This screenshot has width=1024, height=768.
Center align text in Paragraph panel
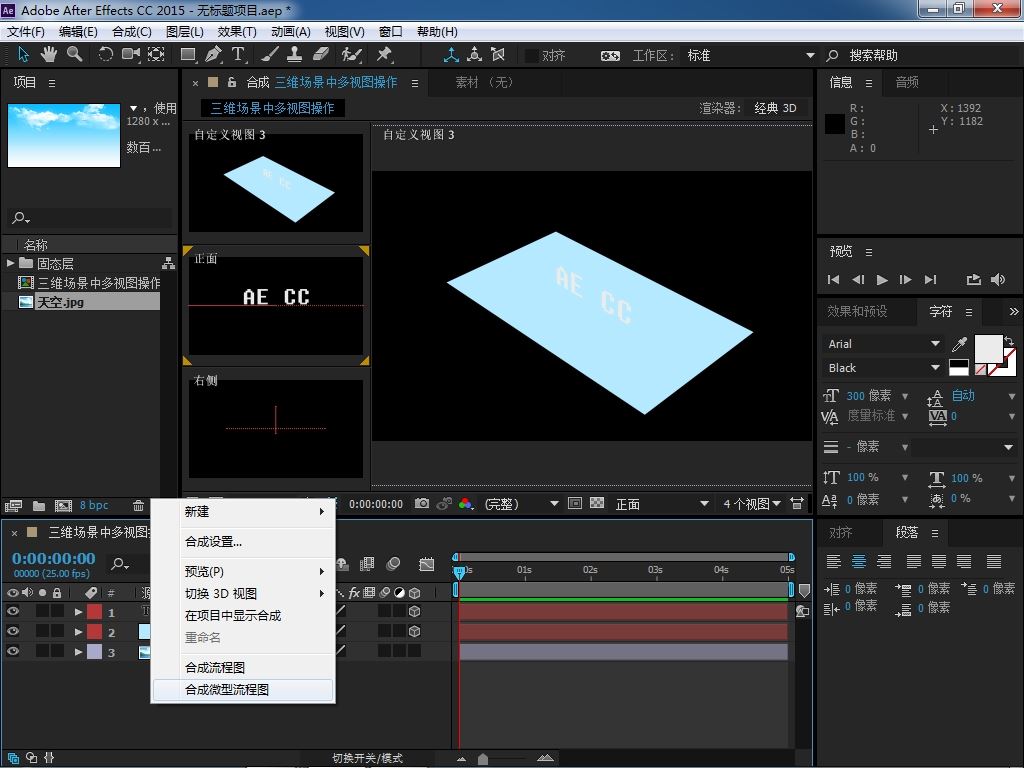point(859,561)
